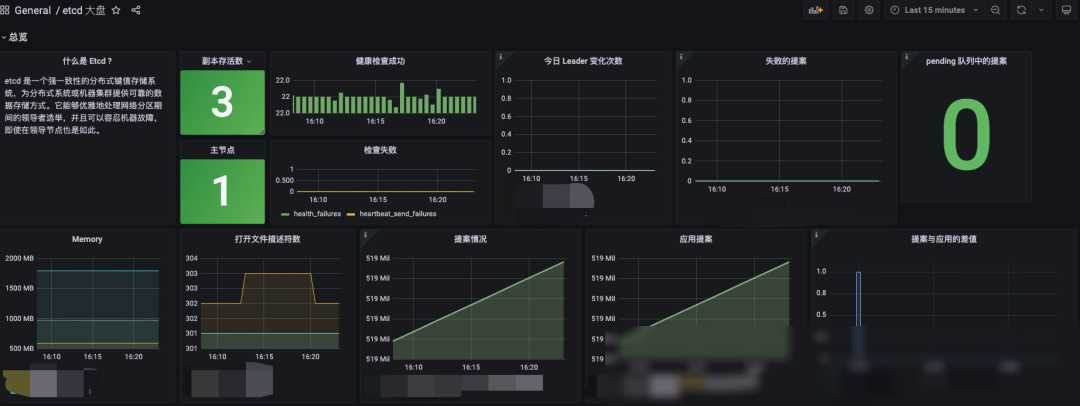This screenshot has height=406, width=1080.
Task: Click the pending 队列中的提案 panel title
Action: pyautogui.click(x=967, y=61)
